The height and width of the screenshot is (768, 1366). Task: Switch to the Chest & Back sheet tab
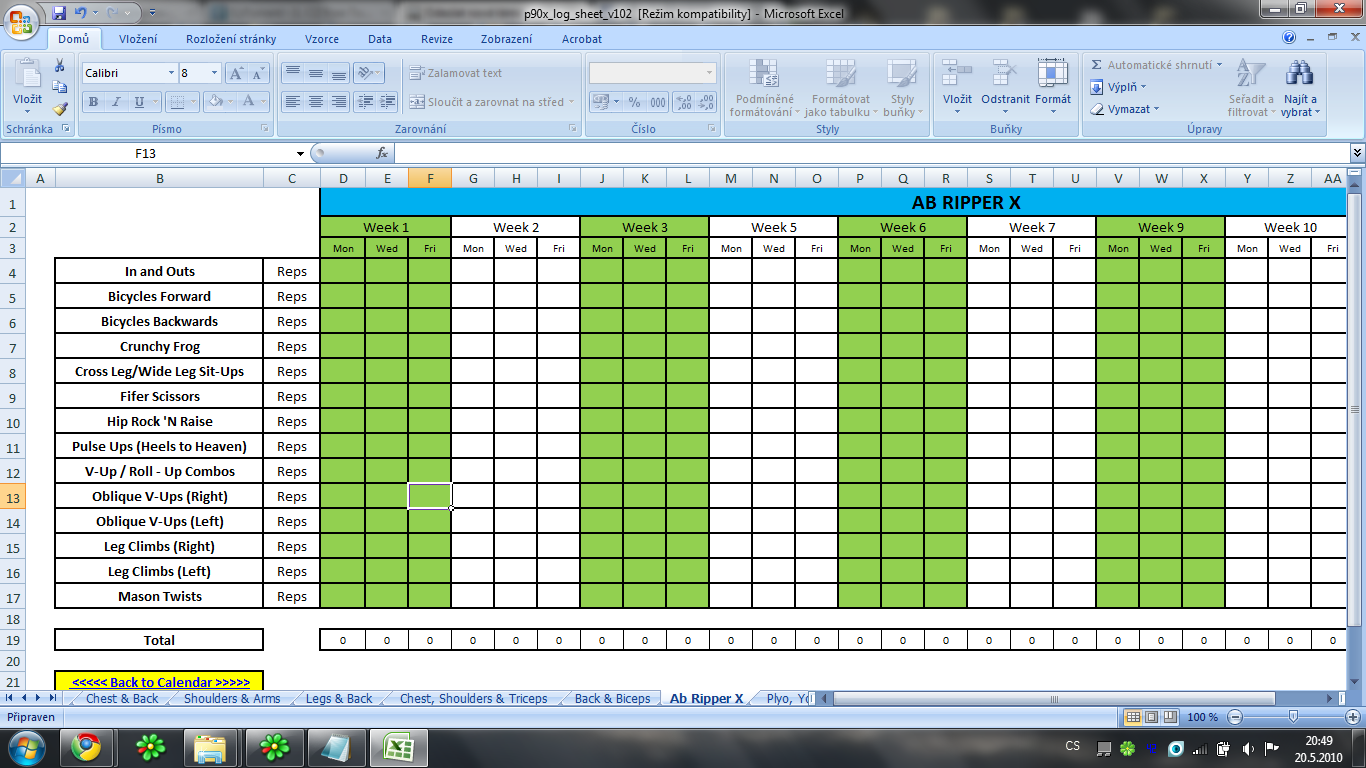(x=122, y=699)
